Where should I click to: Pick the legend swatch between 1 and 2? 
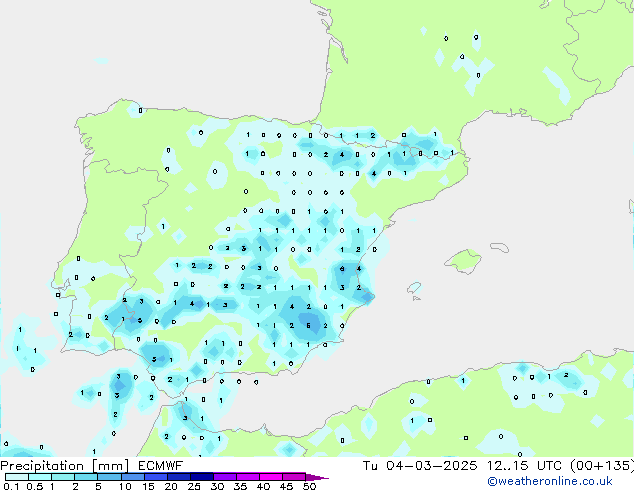click(63, 477)
